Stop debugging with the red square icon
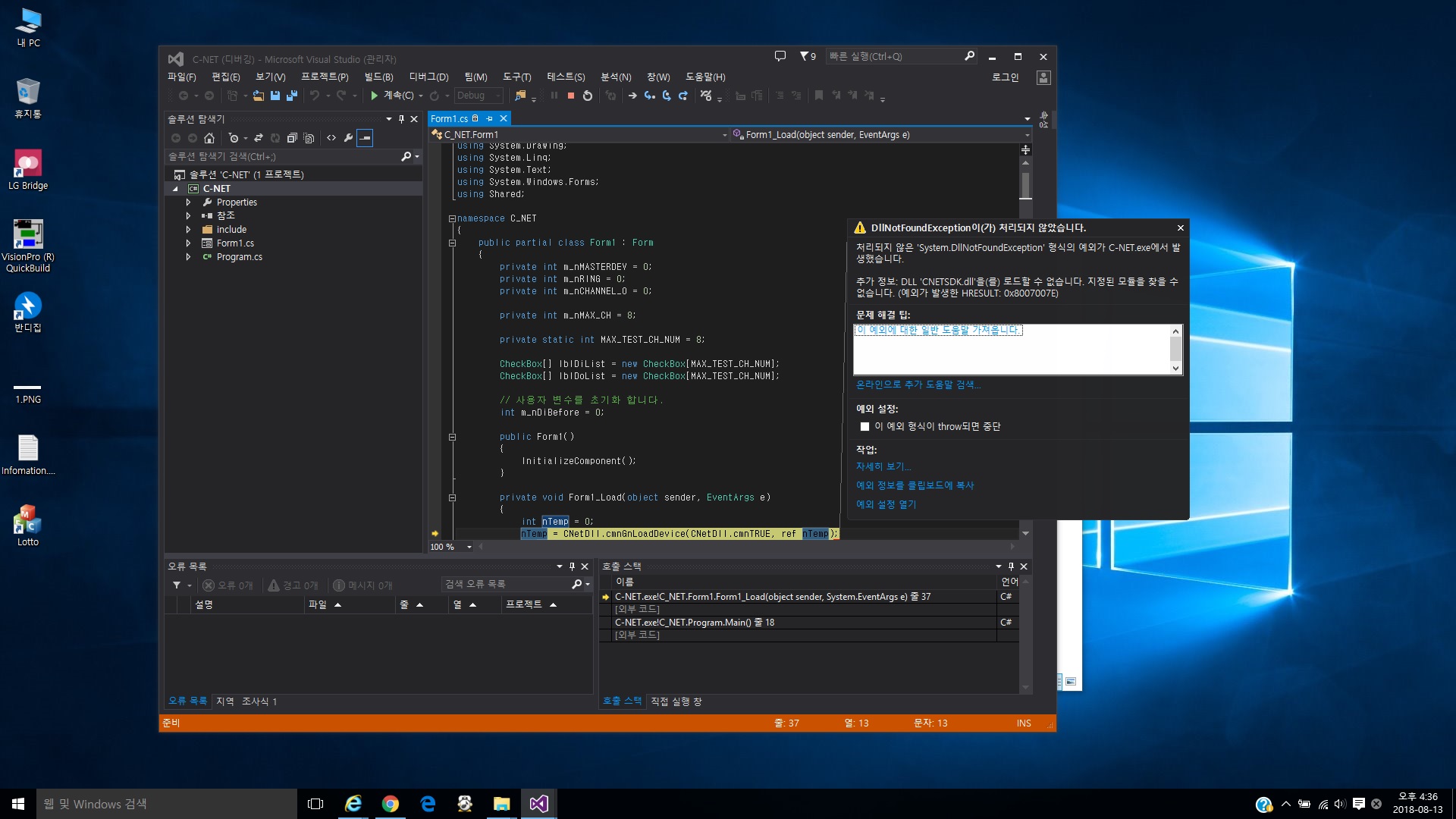 tap(571, 96)
